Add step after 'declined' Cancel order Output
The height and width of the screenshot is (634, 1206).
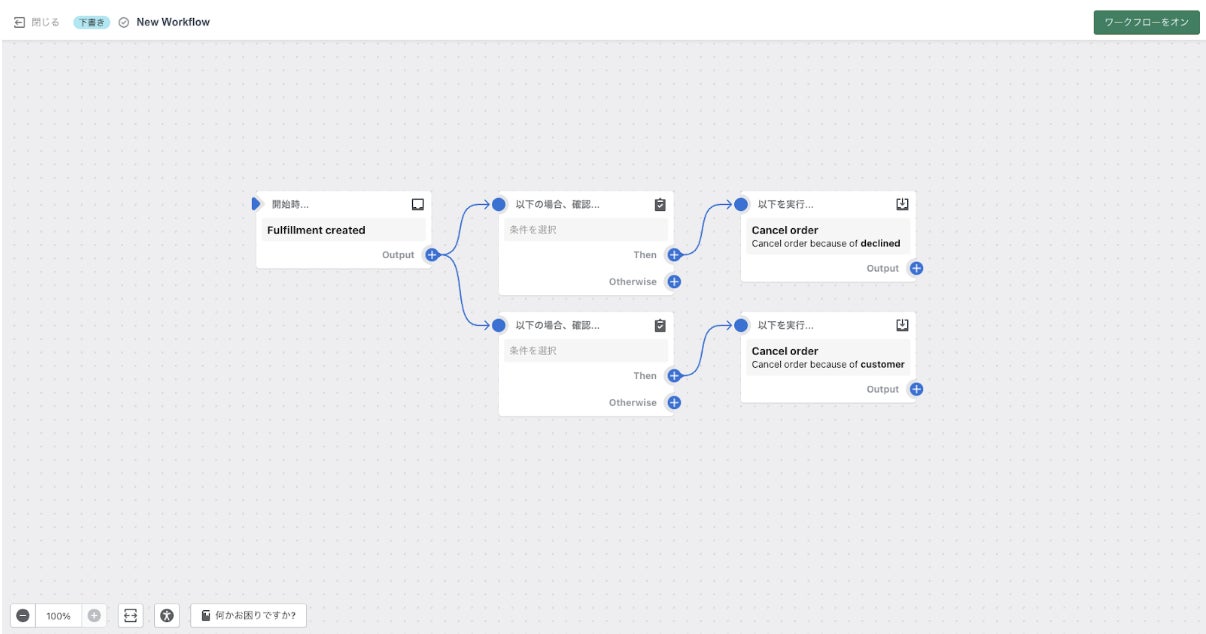click(x=916, y=268)
